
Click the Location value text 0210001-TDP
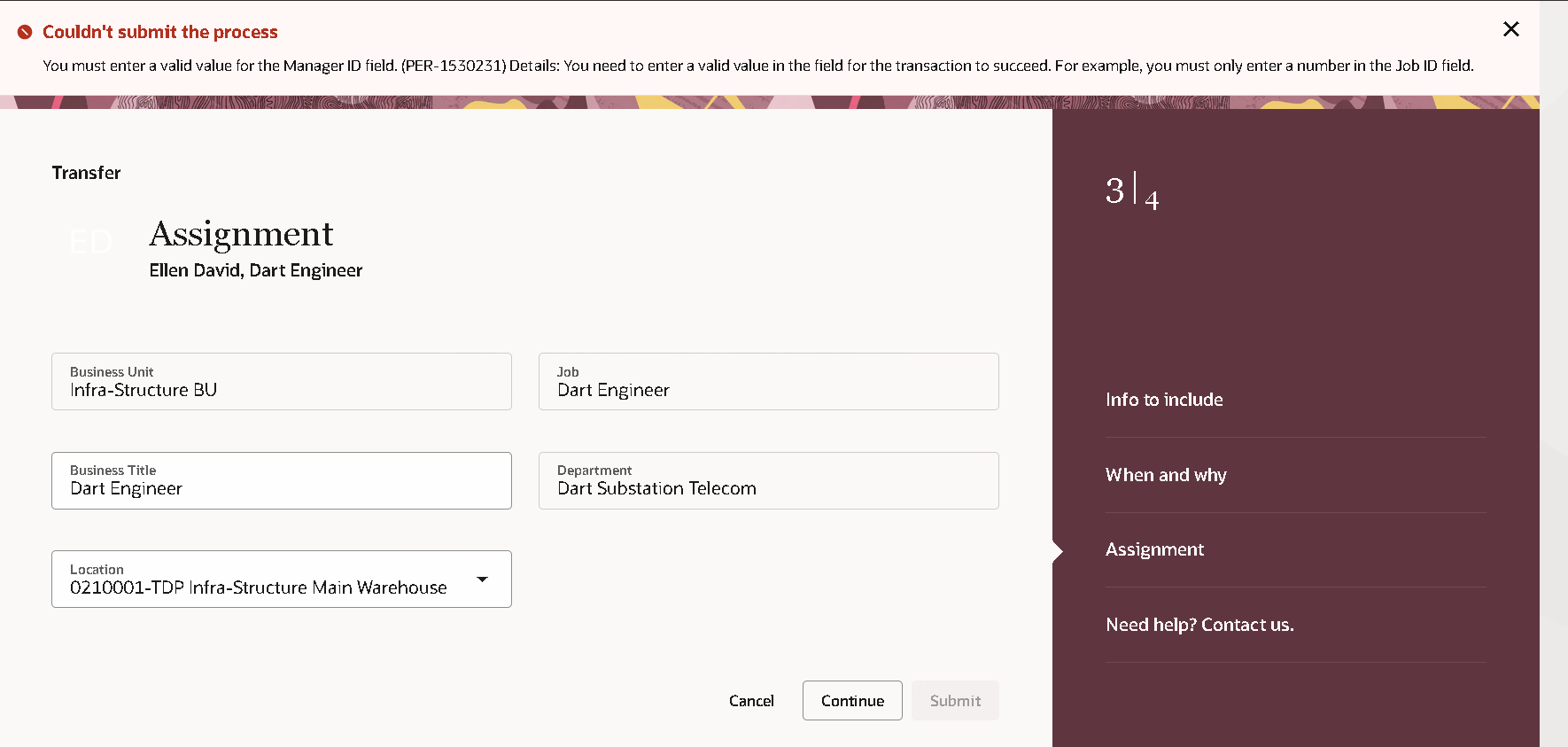point(127,587)
